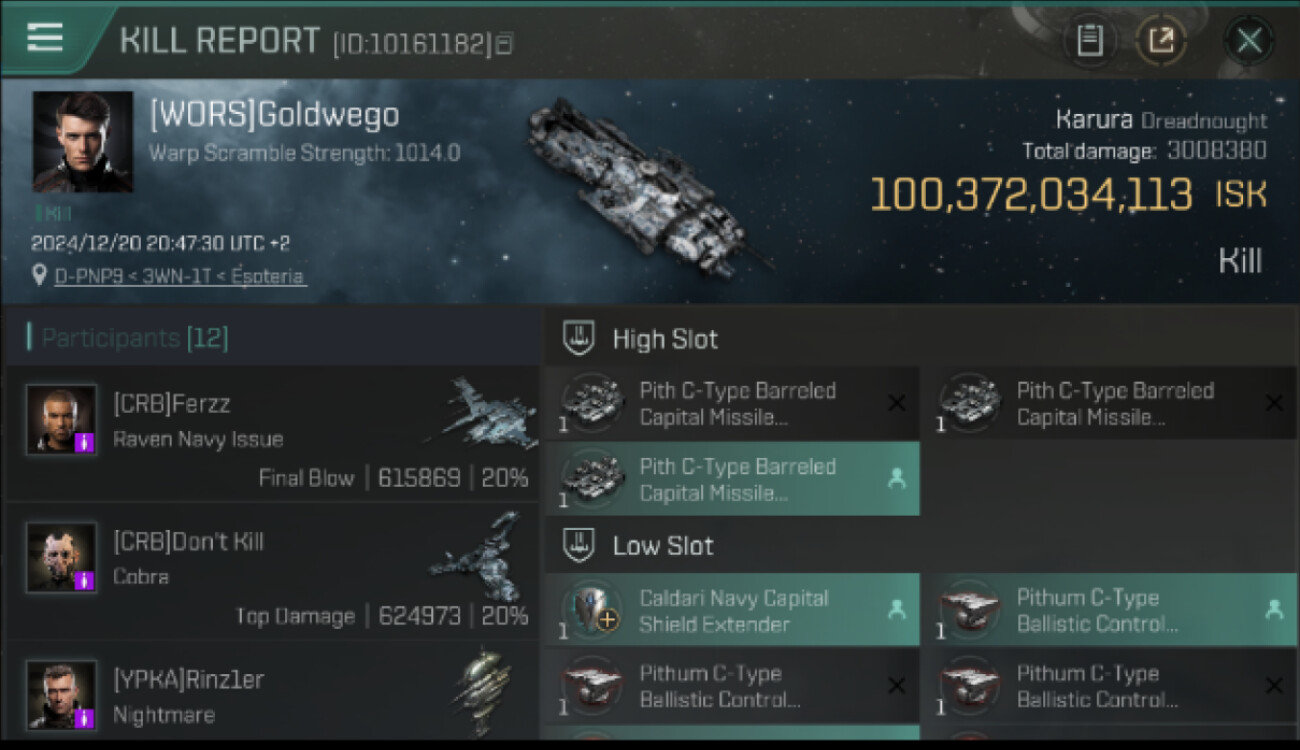
Task: Select Don't Kill's participant portrait
Action: pyautogui.click(x=61, y=557)
